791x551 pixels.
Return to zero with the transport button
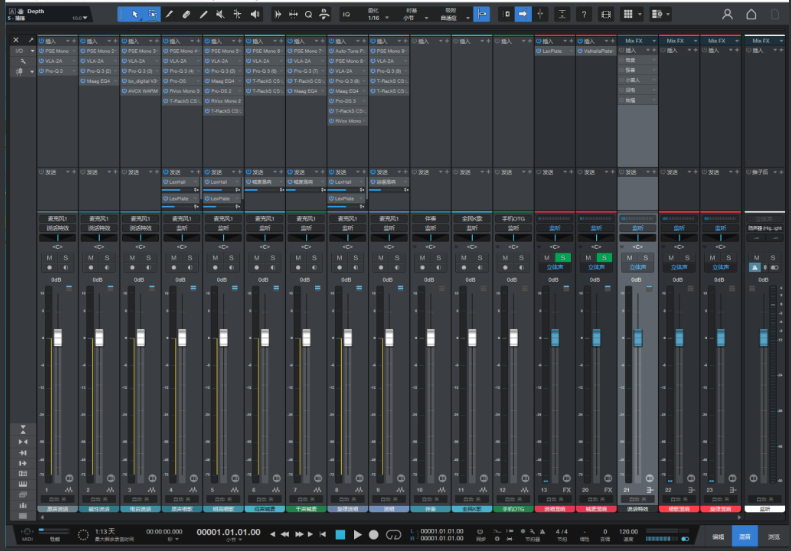tap(323, 534)
